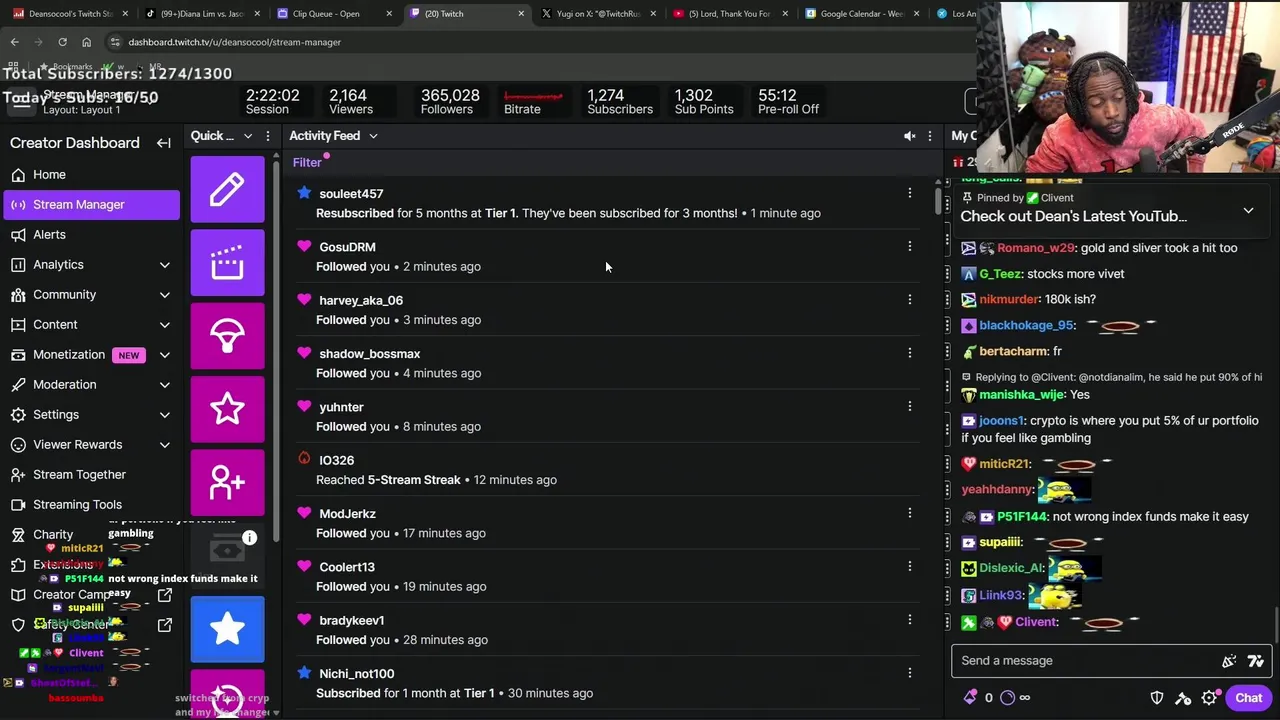Switch to the Yugi on X browser tab
The height and width of the screenshot is (720, 1280).
[x=598, y=14]
